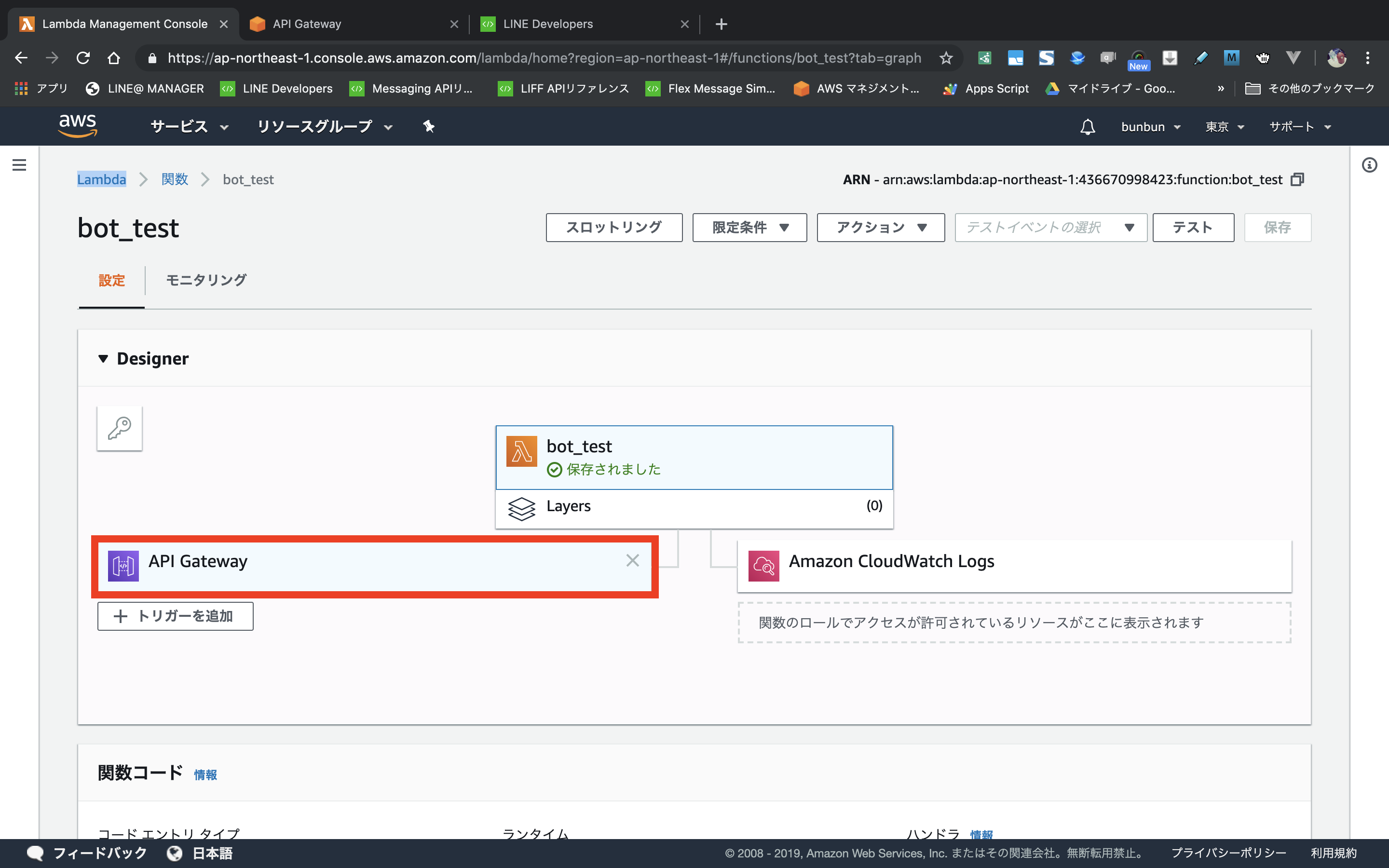Viewport: 1389px width, 868px height.
Task: Copy the function ARN with copy icon
Action: [1297, 180]
